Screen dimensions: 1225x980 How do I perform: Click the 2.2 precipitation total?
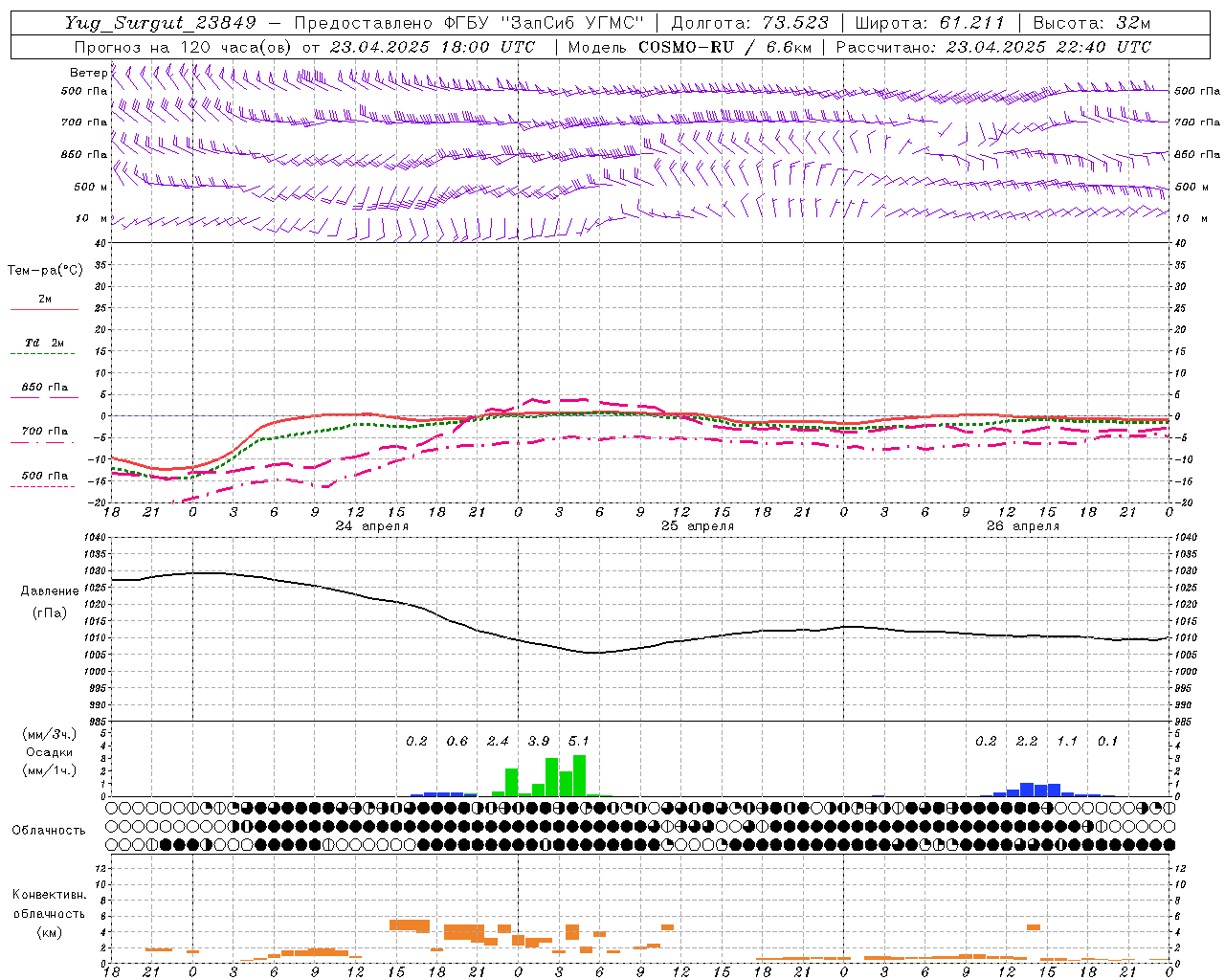tap(1027, 741)
